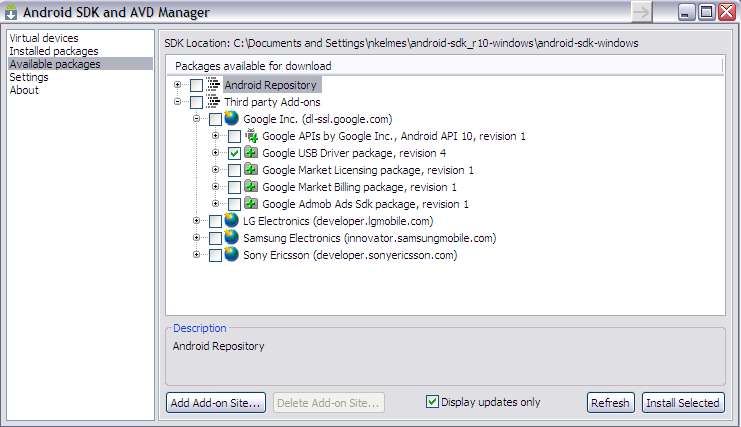This screenshot has width=741, height=427.
Task: Expand the Sony Ericsson node
Action: point(197,255)
